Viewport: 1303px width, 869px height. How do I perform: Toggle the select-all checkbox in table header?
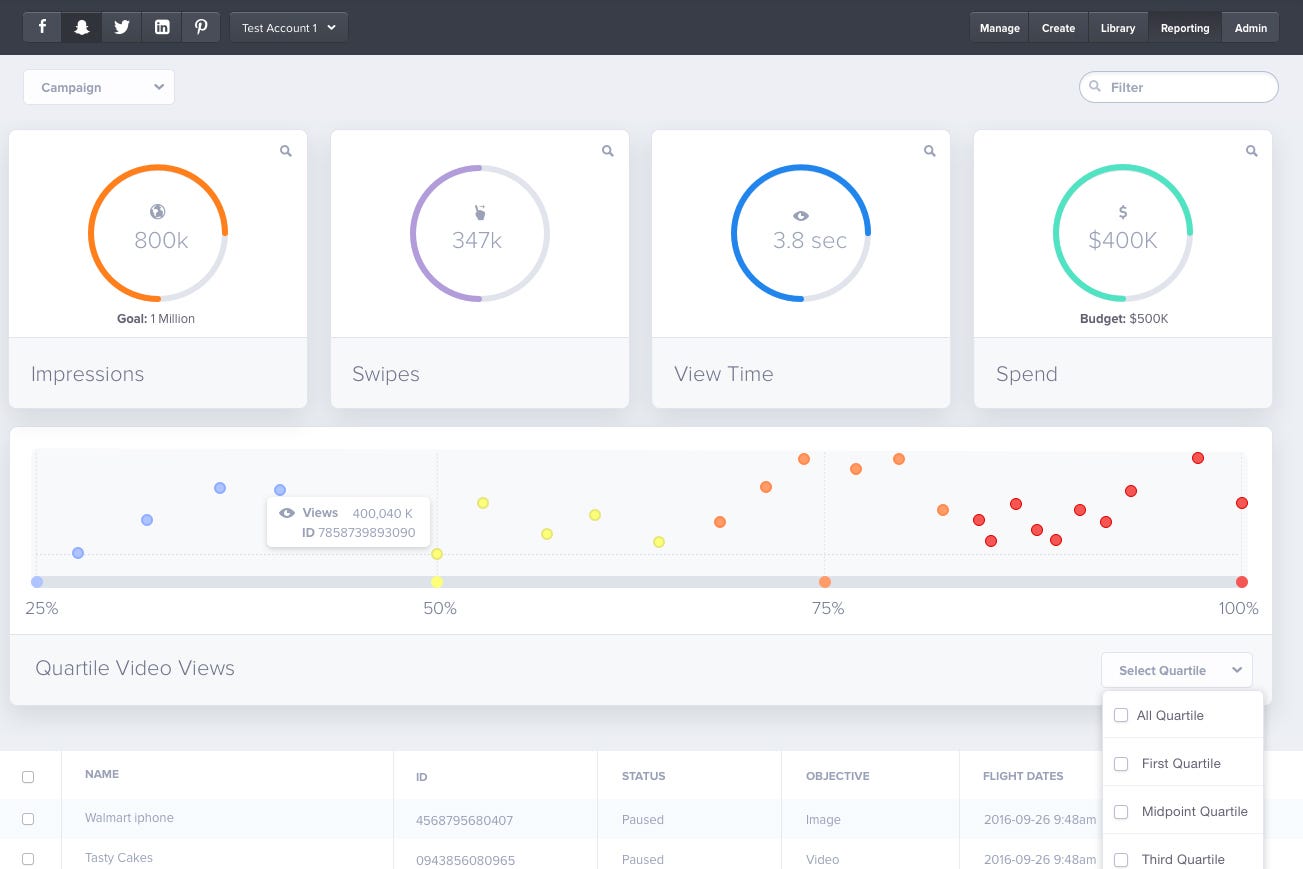pyautogui.click(x=28, y=777)
